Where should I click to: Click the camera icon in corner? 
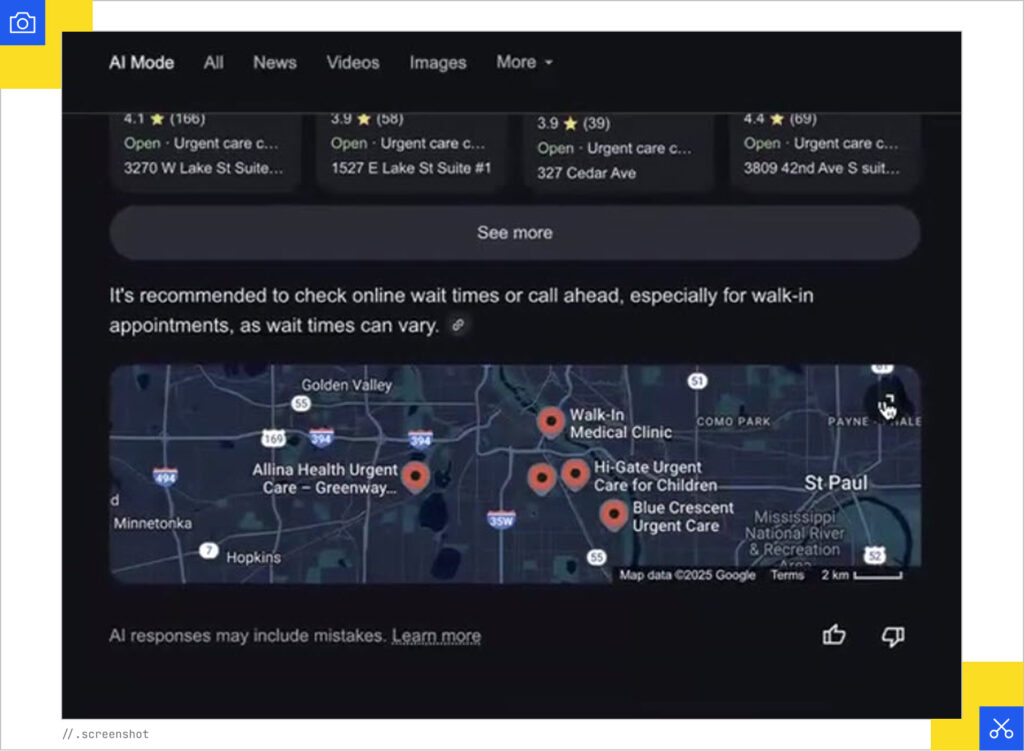click(22, 22)
